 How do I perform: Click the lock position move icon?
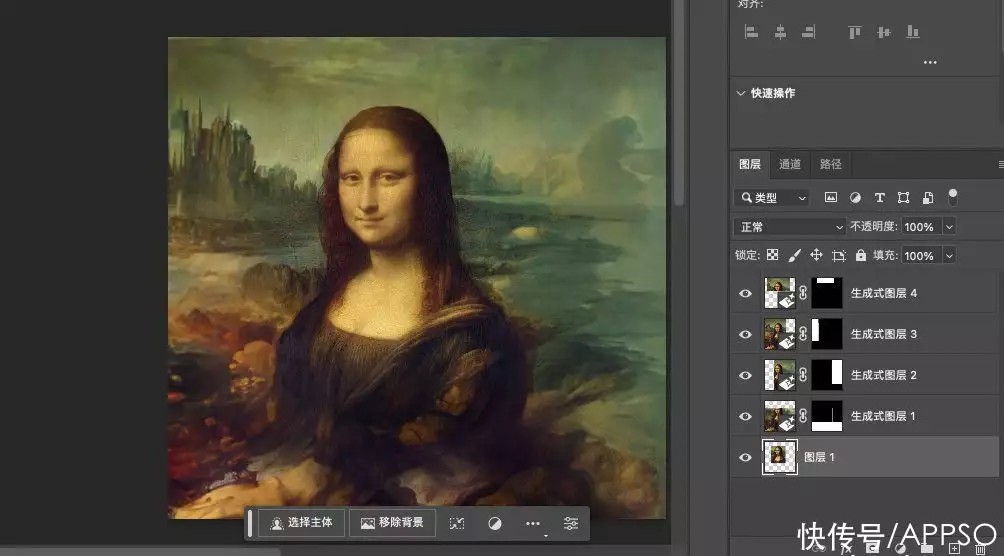[x=816, y=256]
